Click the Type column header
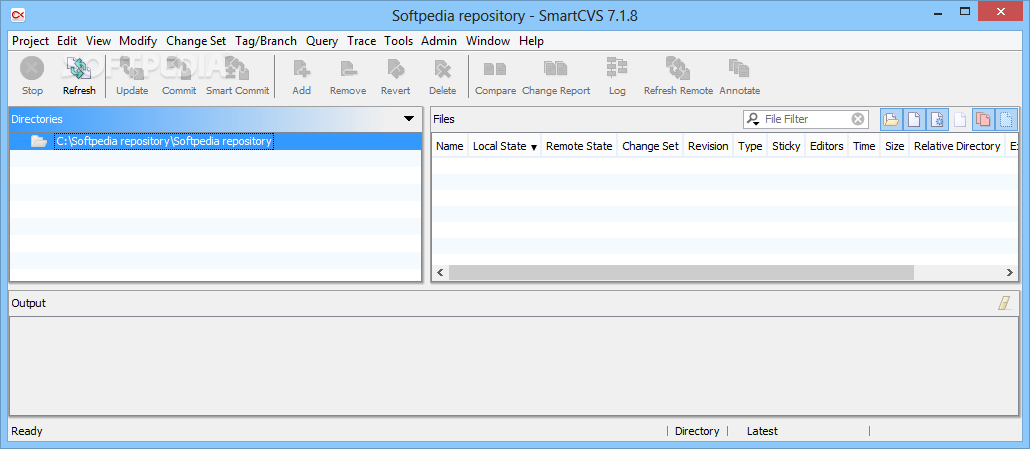1030x449 pixels. click(750, 146)
